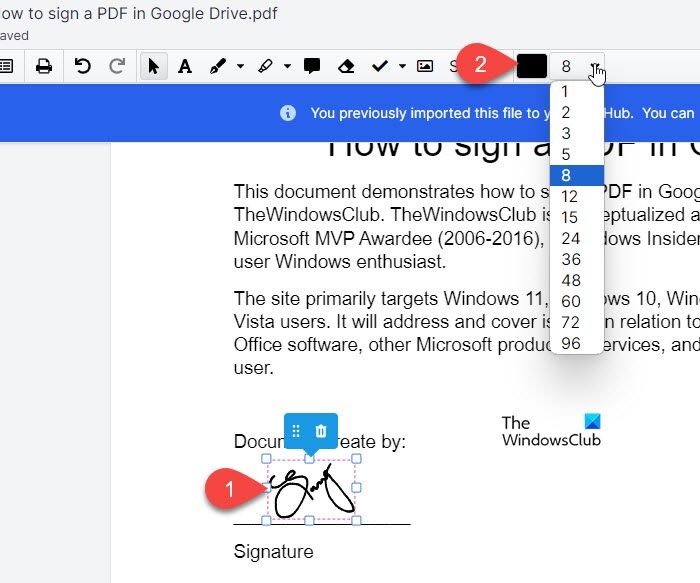
Task: Pick size 15 in the dropdown
Action: [577, 217]
